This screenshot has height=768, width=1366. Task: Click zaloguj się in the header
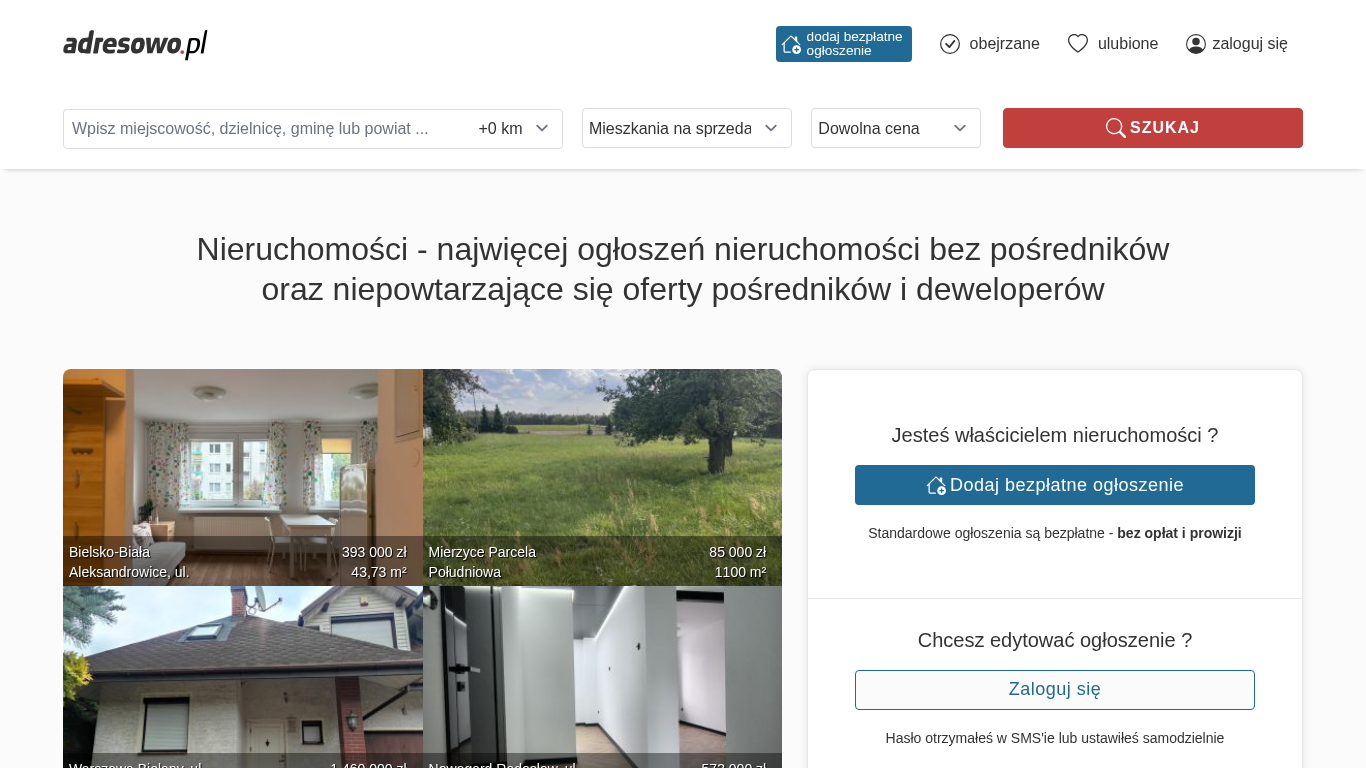1249,44
